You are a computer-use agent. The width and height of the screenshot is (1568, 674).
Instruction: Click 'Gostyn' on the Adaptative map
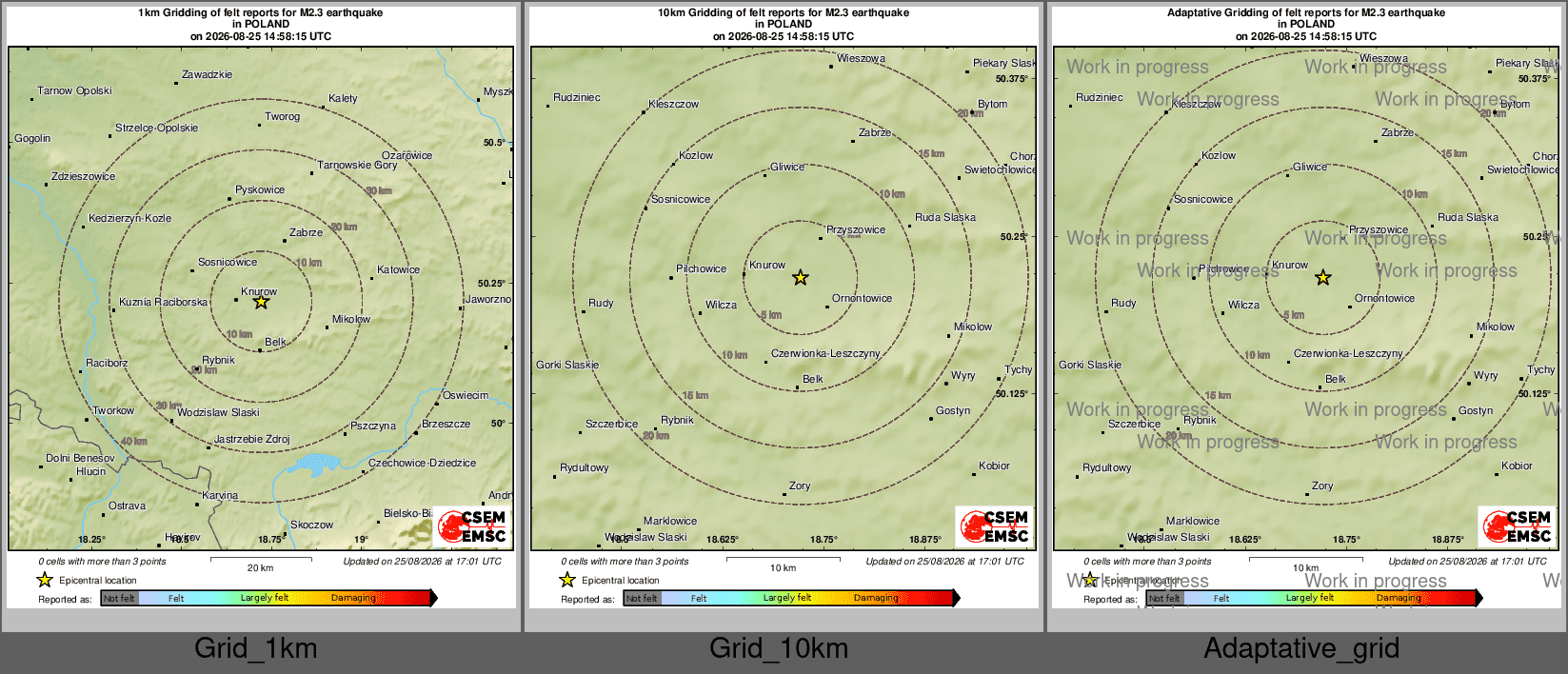1476,410
